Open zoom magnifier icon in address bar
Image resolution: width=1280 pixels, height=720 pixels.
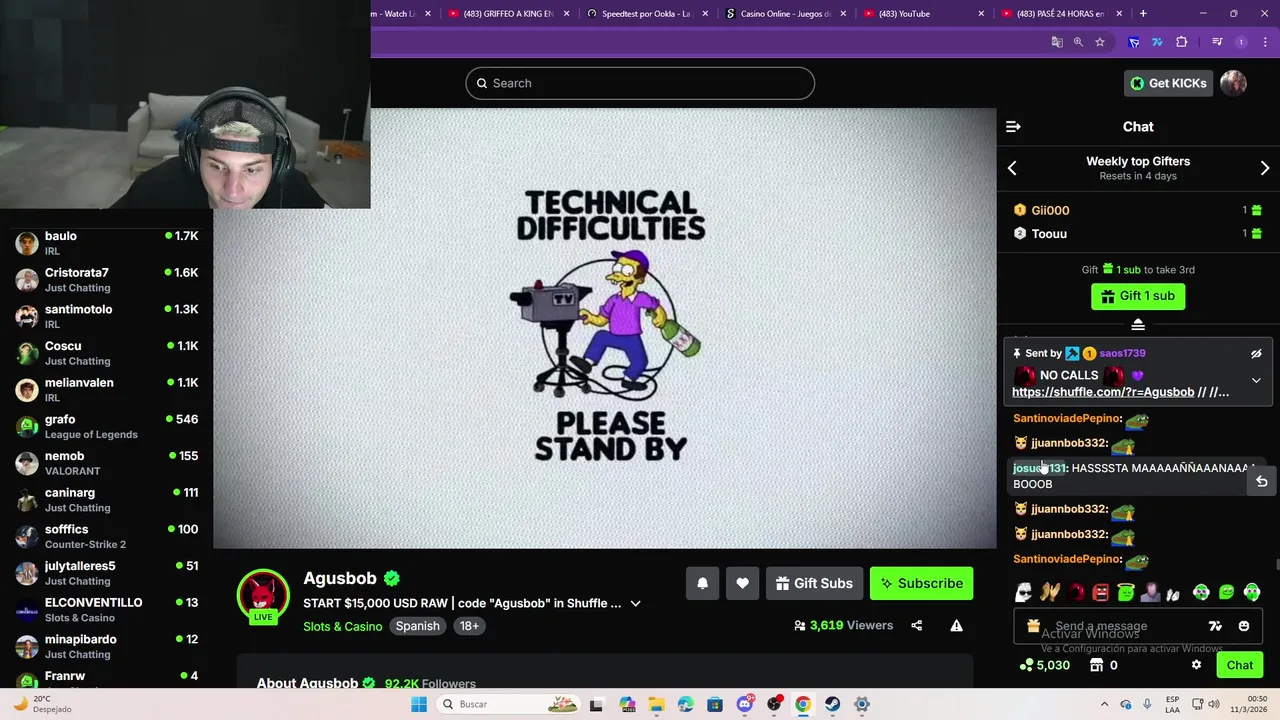click(1078, 42)
